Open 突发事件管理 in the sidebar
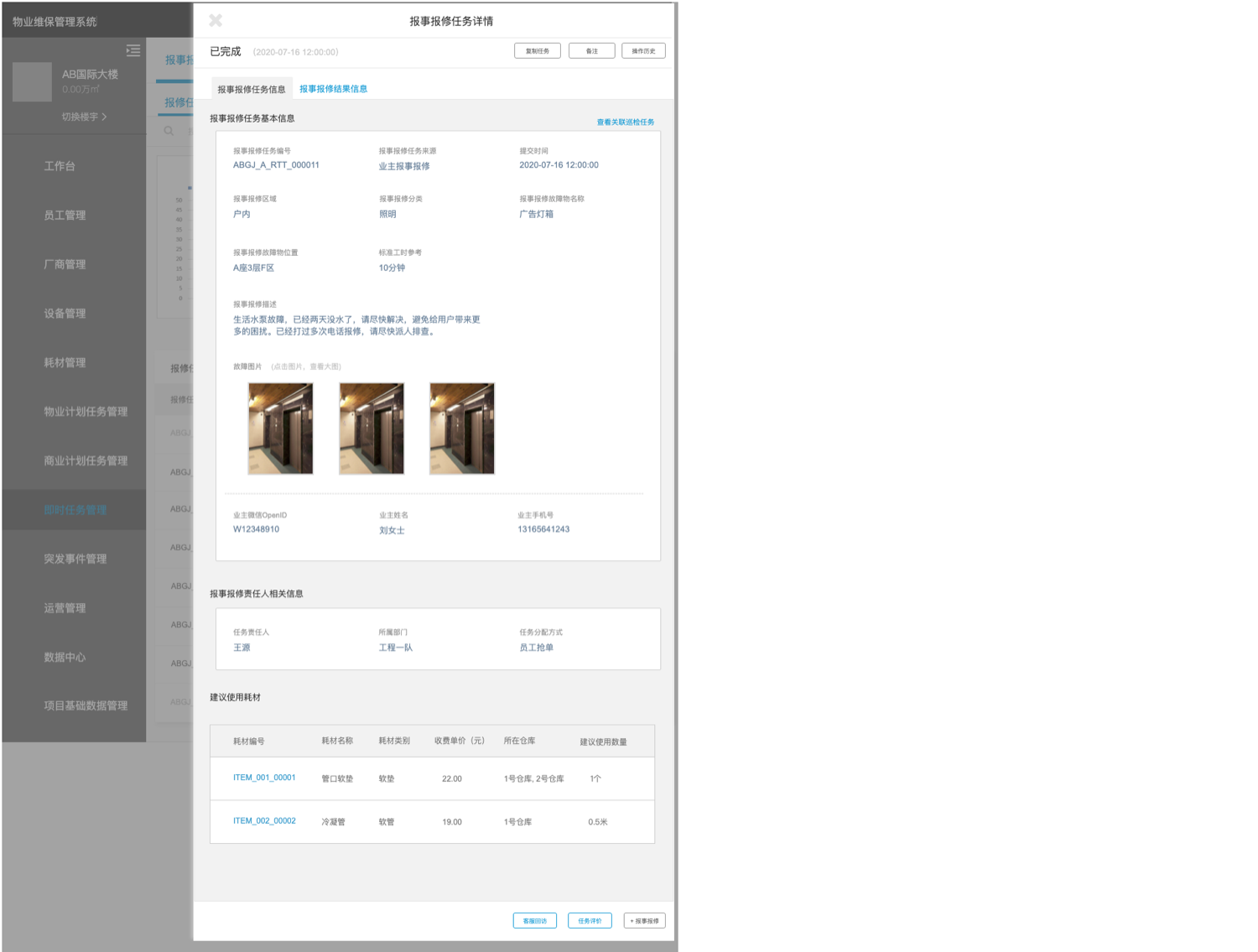The image size is (1258, 952). pos(74,559)
